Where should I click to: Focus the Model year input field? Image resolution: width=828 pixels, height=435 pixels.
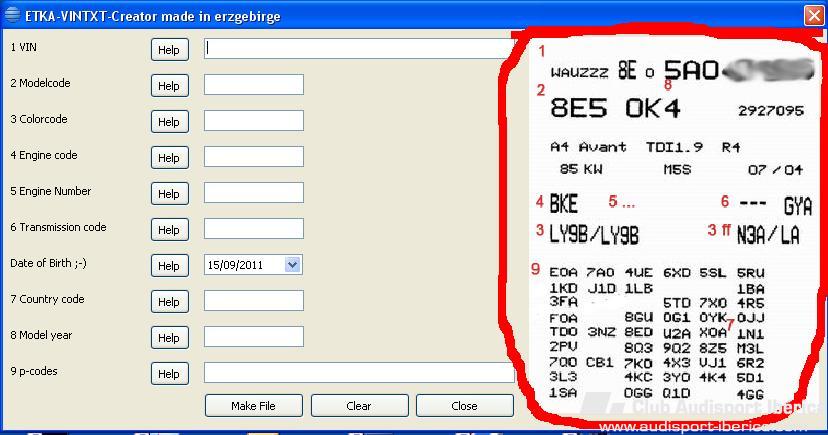pyautogui.click(x=254, y=336)
